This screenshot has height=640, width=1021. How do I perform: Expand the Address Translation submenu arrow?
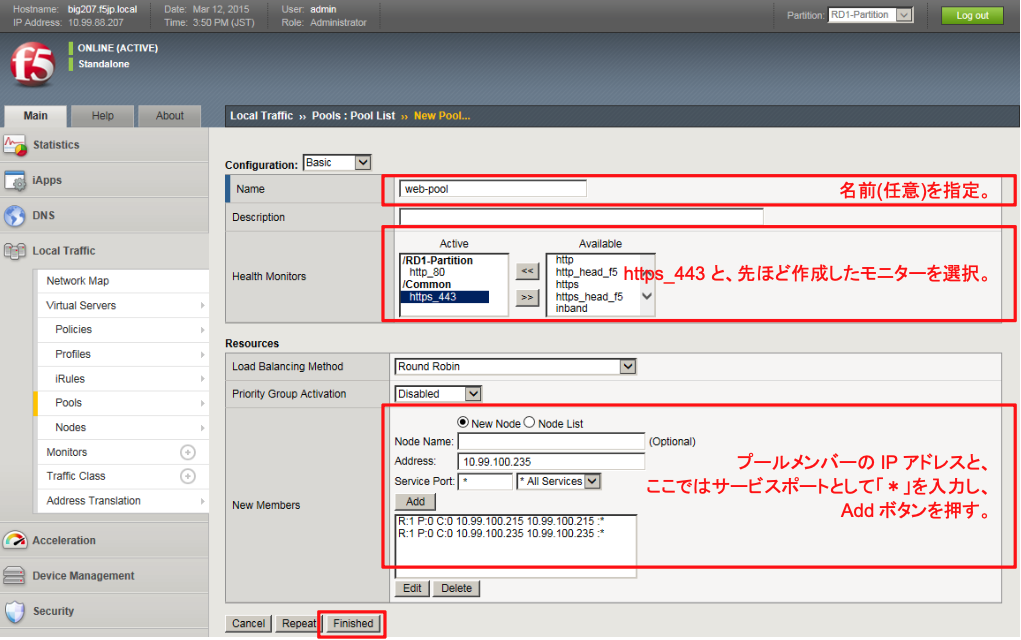(203, 501)
